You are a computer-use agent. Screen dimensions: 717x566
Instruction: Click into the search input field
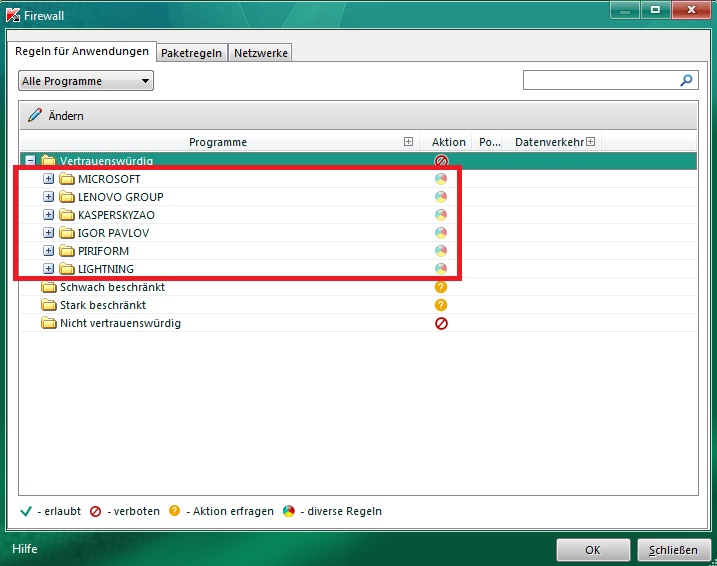click(x=601, y=80)
